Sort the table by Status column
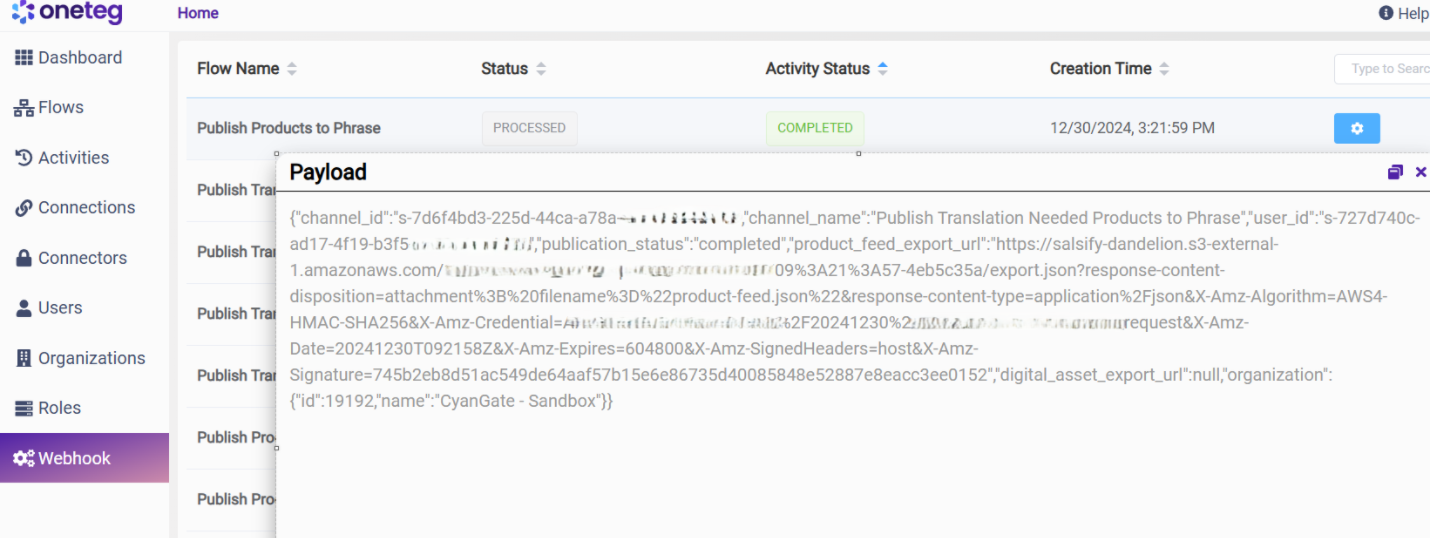 pyautogui.click(x=541, y=69)
